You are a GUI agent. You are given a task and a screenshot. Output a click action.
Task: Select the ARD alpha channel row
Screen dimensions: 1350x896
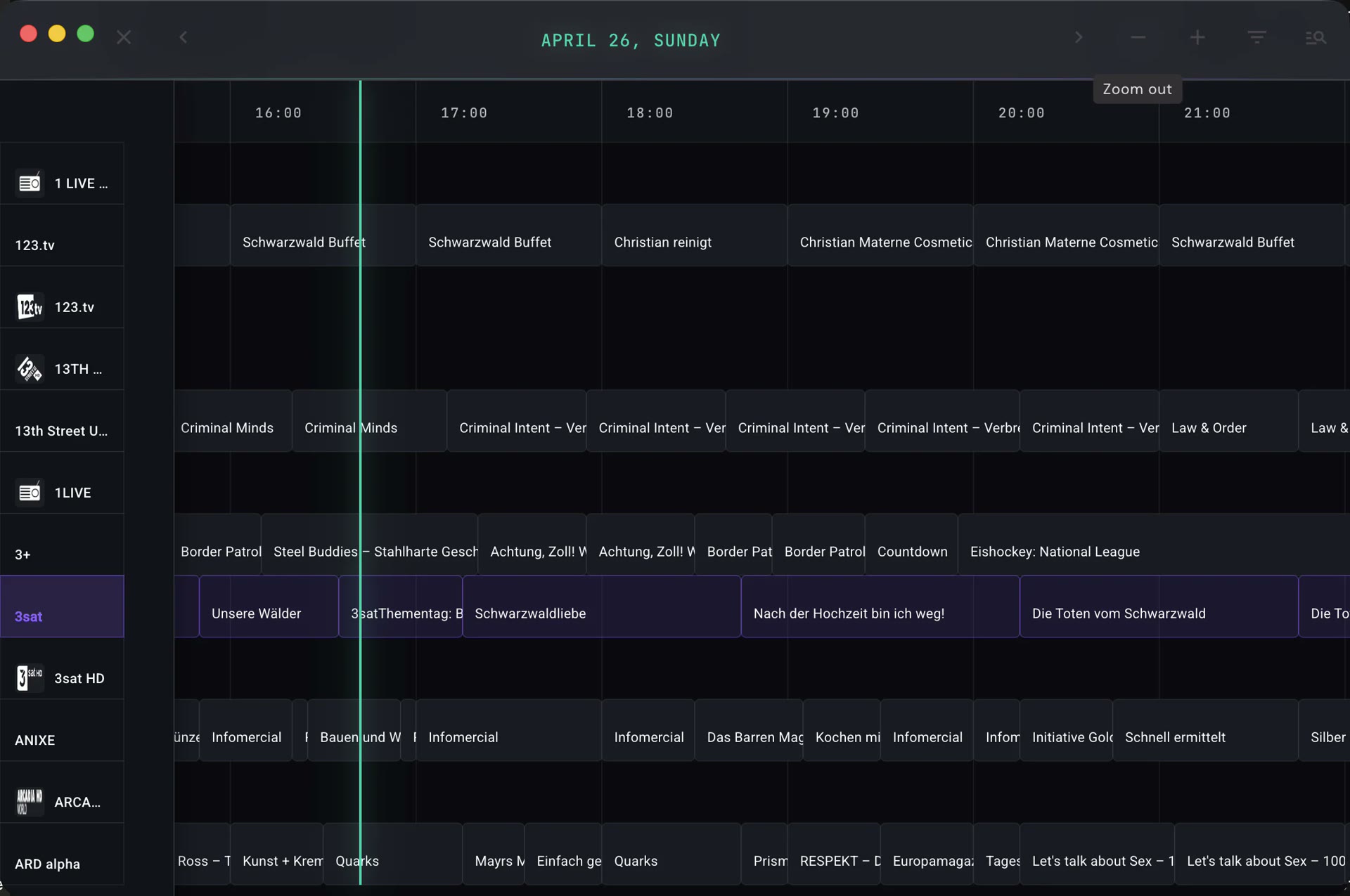62,854
